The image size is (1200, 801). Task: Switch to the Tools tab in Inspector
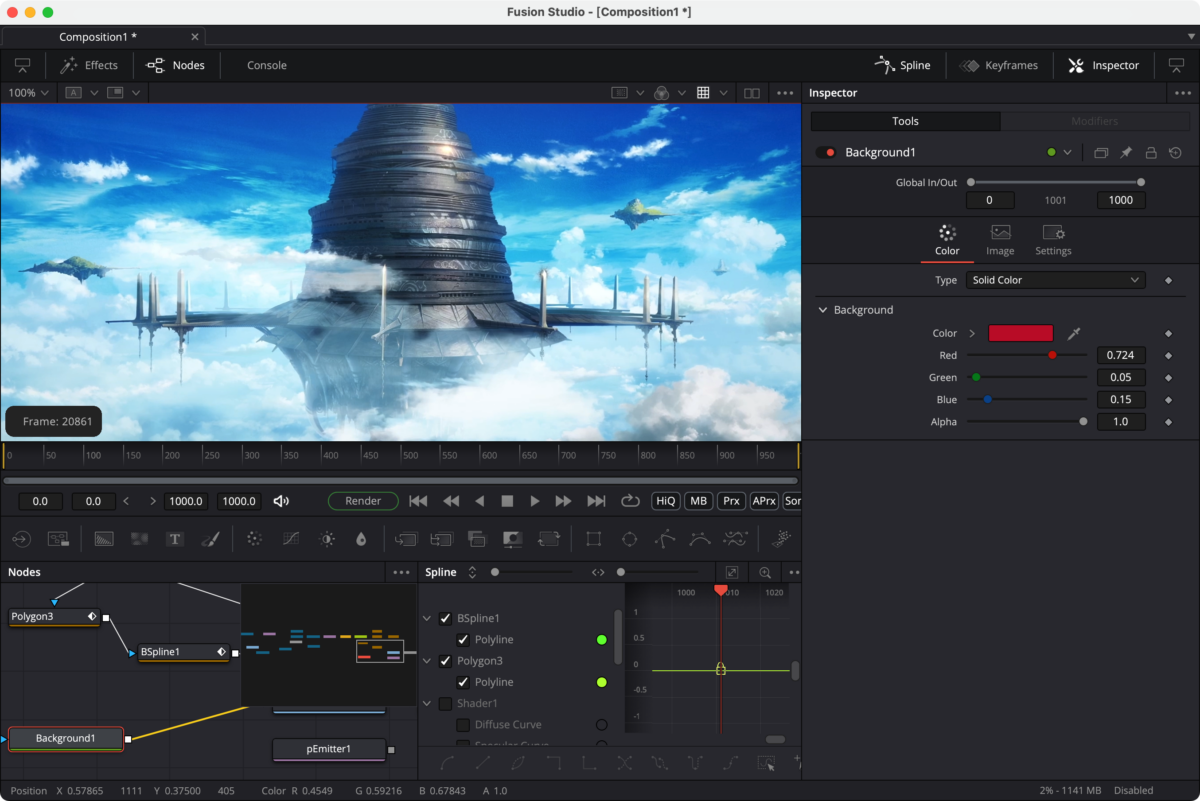pos(905,121)
